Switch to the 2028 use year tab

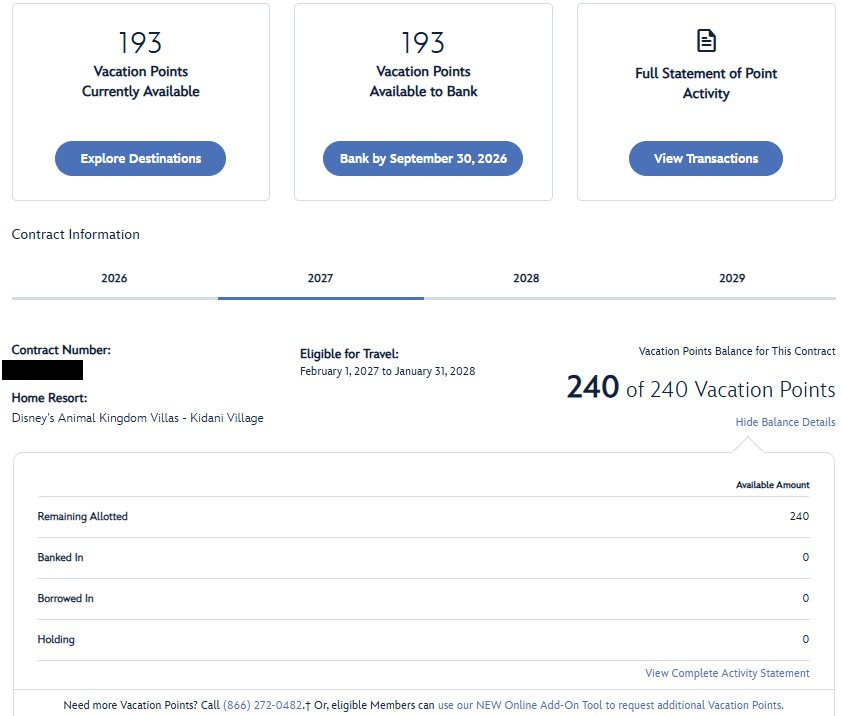coord(526,278)
